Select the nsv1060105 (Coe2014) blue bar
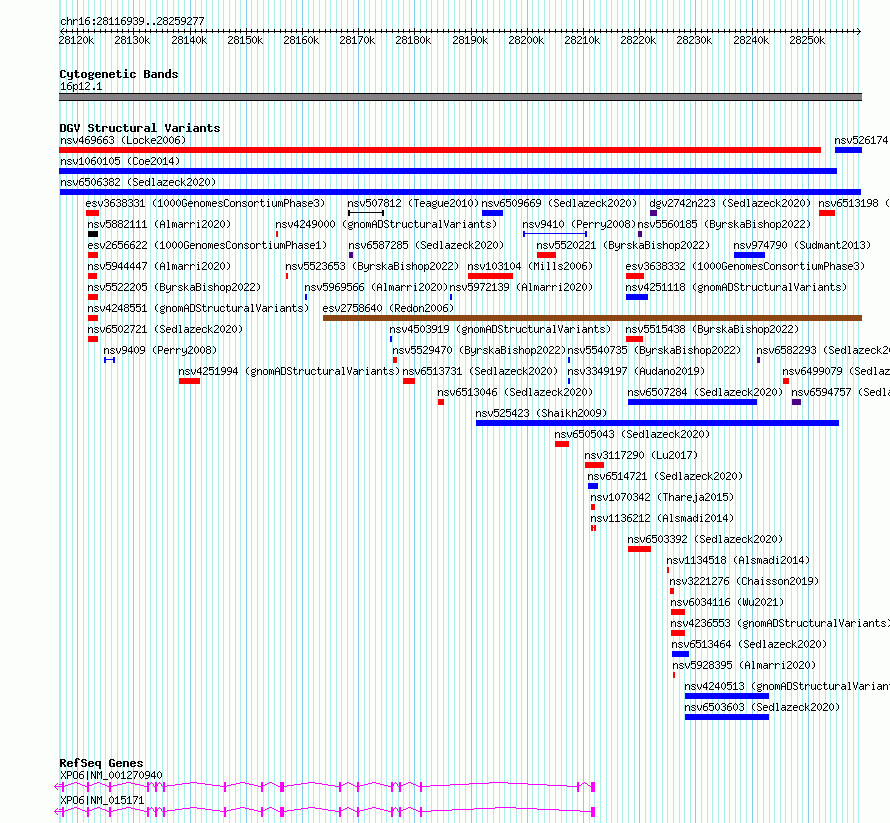Screen dimensions: 890x823 448,171
